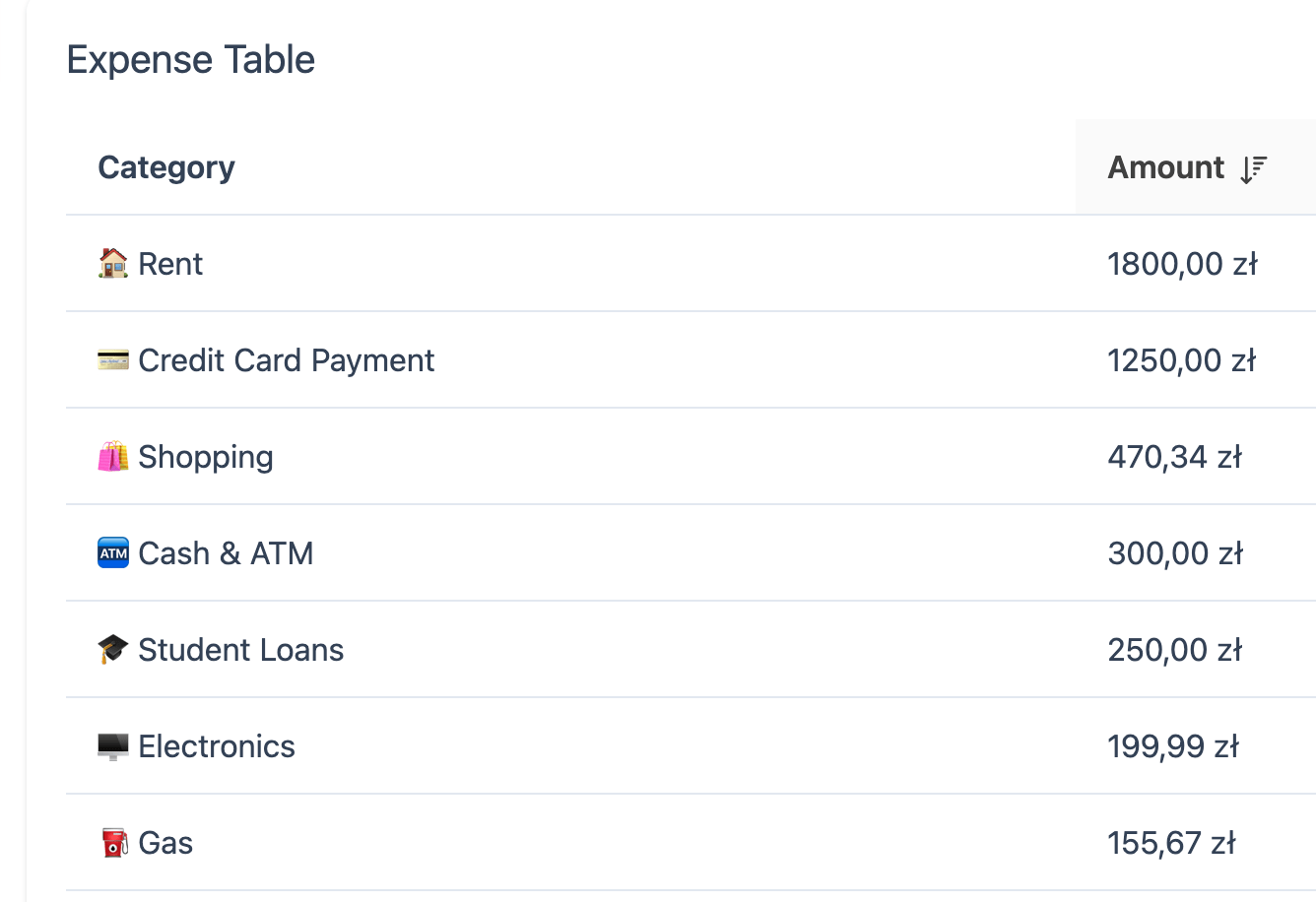1316x902 pixels.
Task: Click the 1800,00 zł rent amount
Action: 1182,264
